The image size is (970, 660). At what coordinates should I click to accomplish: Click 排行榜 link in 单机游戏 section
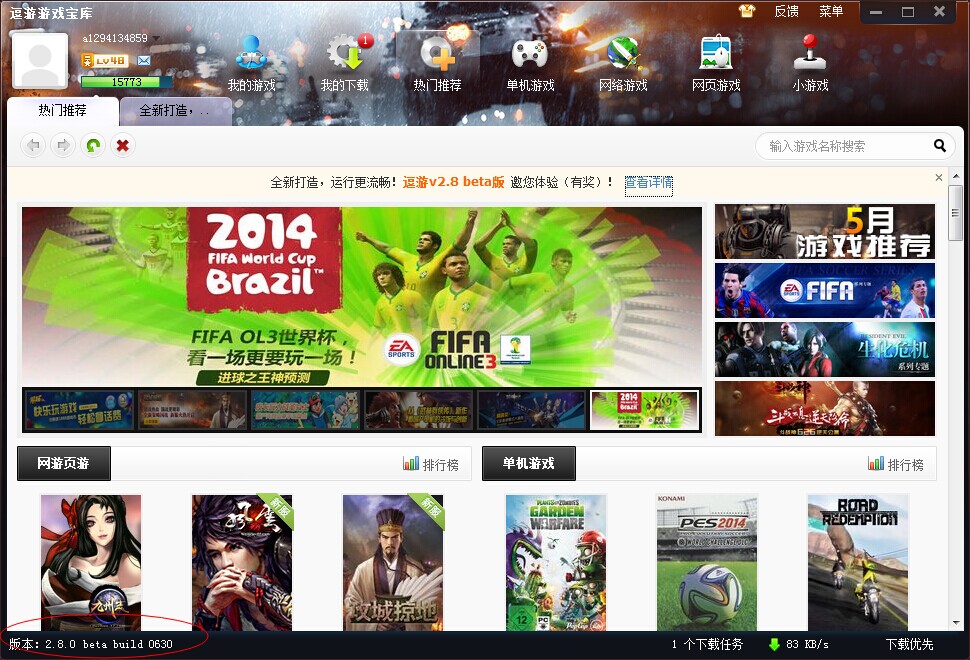pos(906,465)
